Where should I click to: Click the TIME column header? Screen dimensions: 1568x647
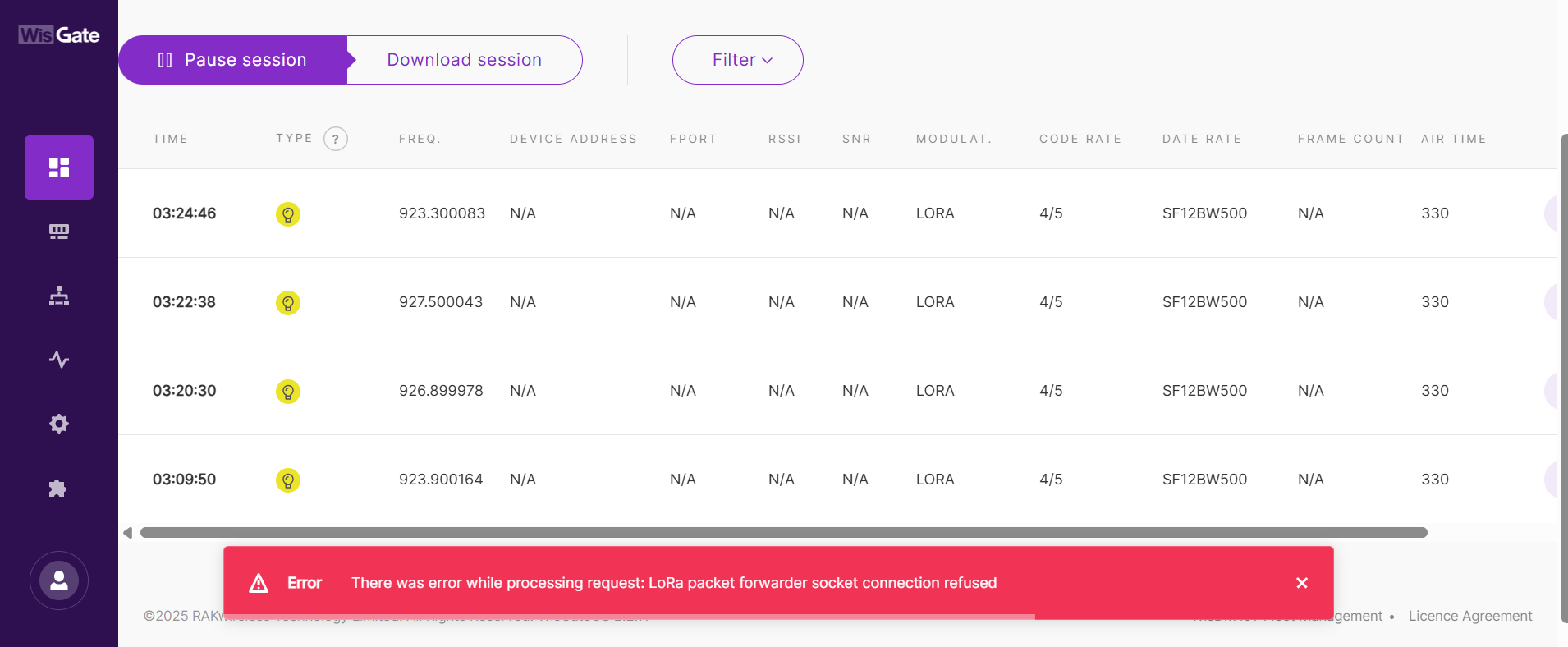(x=170, y=139)
